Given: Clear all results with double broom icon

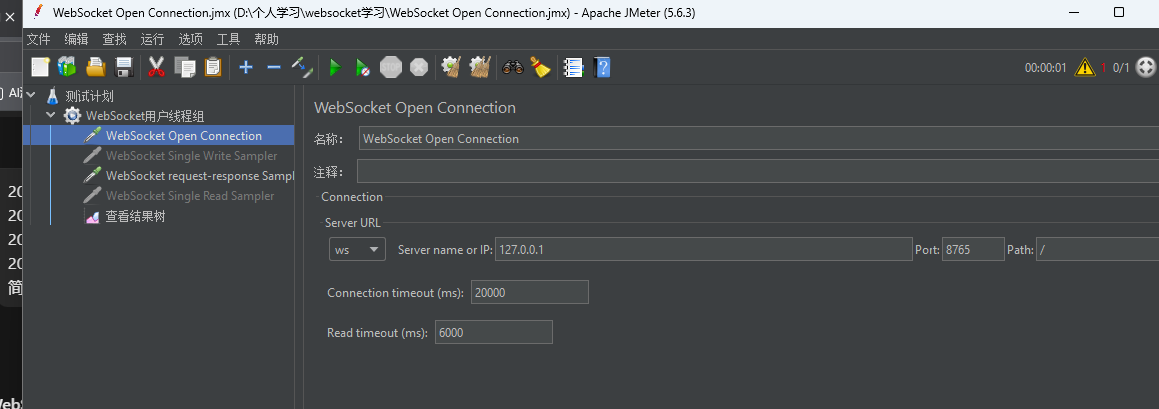Looking at the screenshot, I should coord(480,67).
